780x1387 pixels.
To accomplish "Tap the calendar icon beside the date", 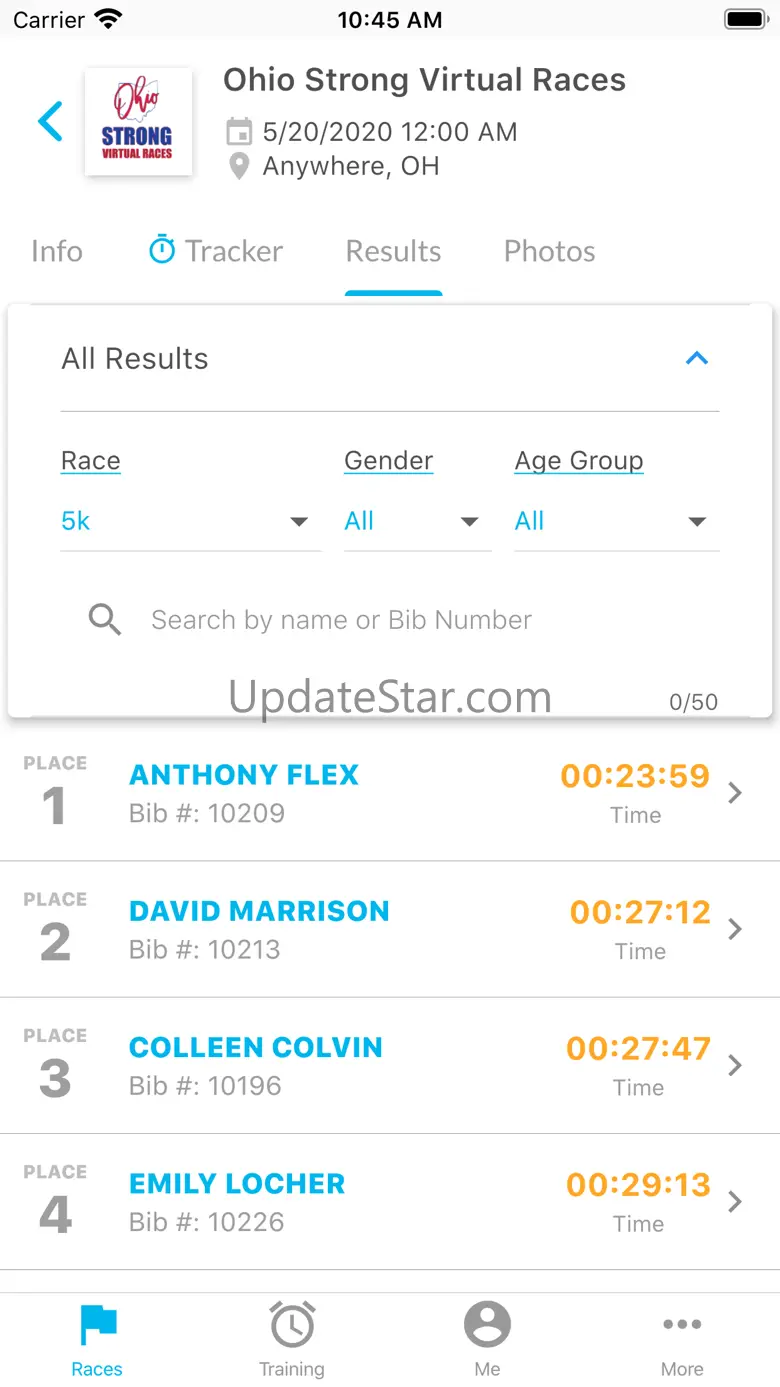I will (239, 131).
